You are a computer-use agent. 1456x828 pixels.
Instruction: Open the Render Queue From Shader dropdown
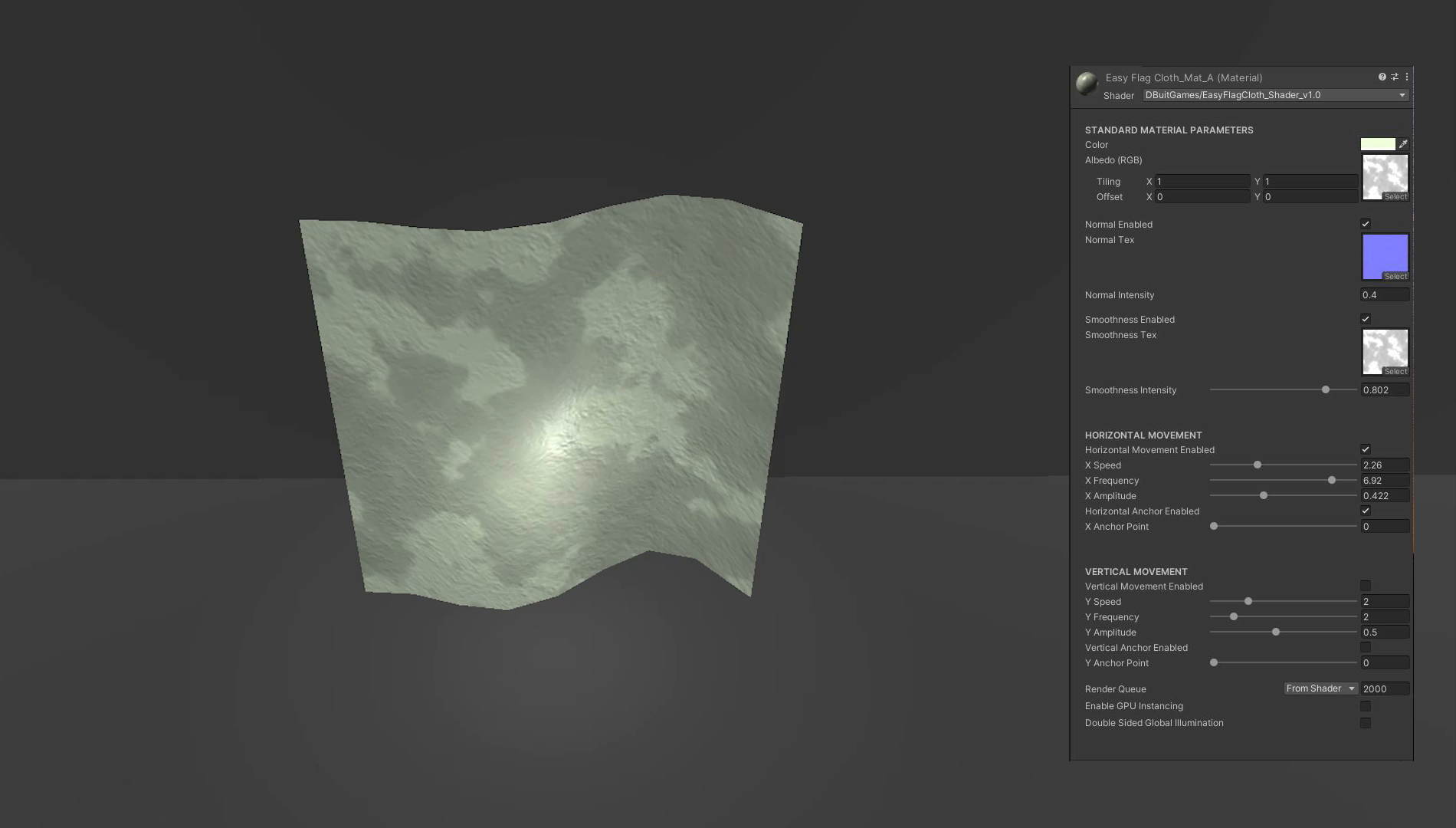(1321, 688)
